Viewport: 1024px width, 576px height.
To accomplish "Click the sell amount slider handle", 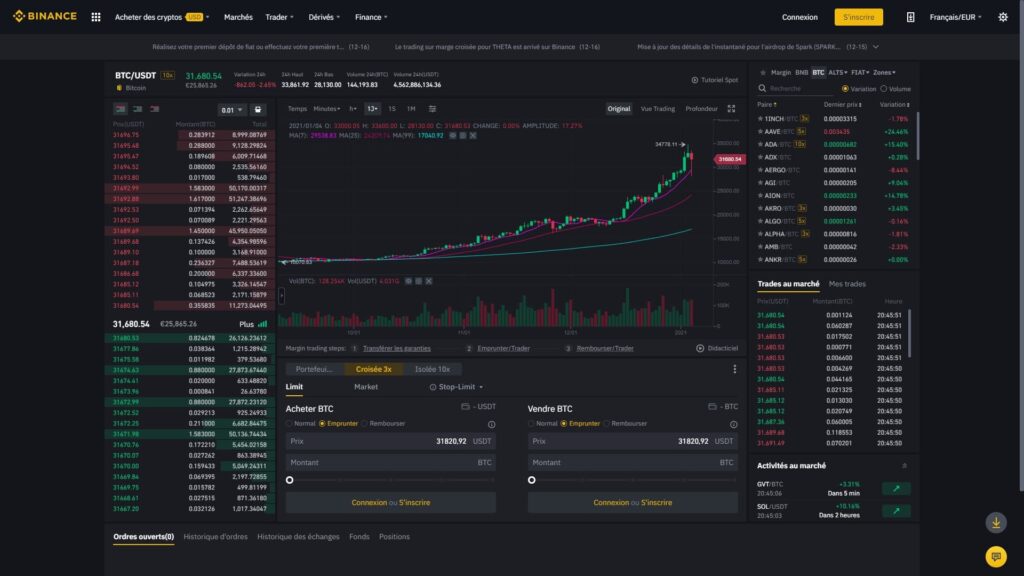I will coord(532,480).
